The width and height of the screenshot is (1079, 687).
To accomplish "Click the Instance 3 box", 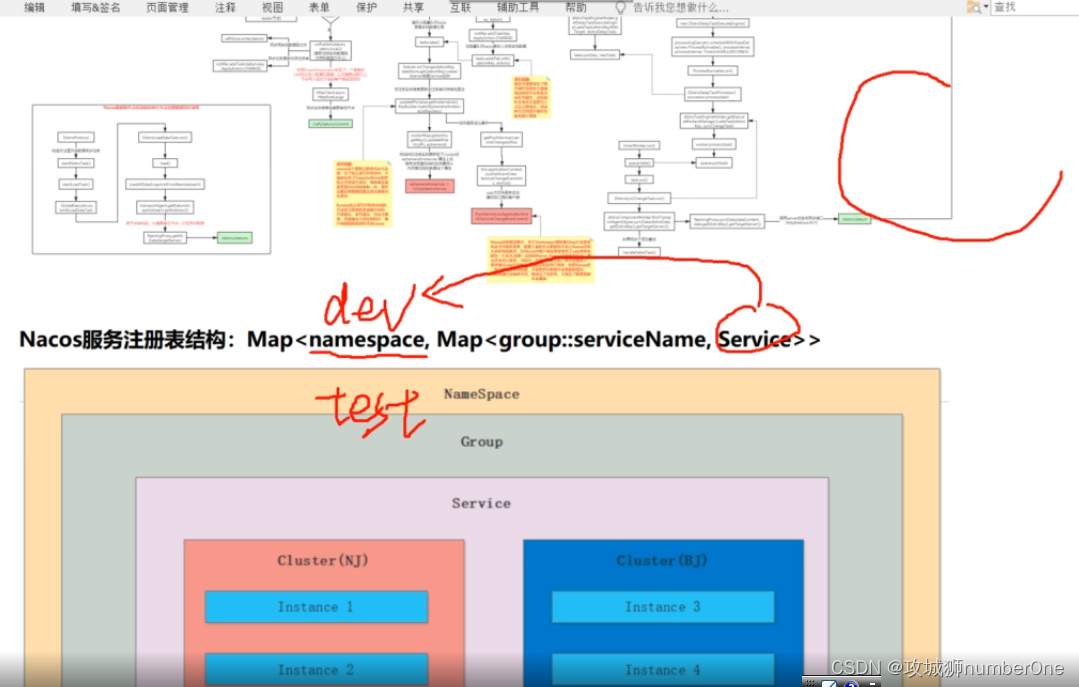I will 663,607.
